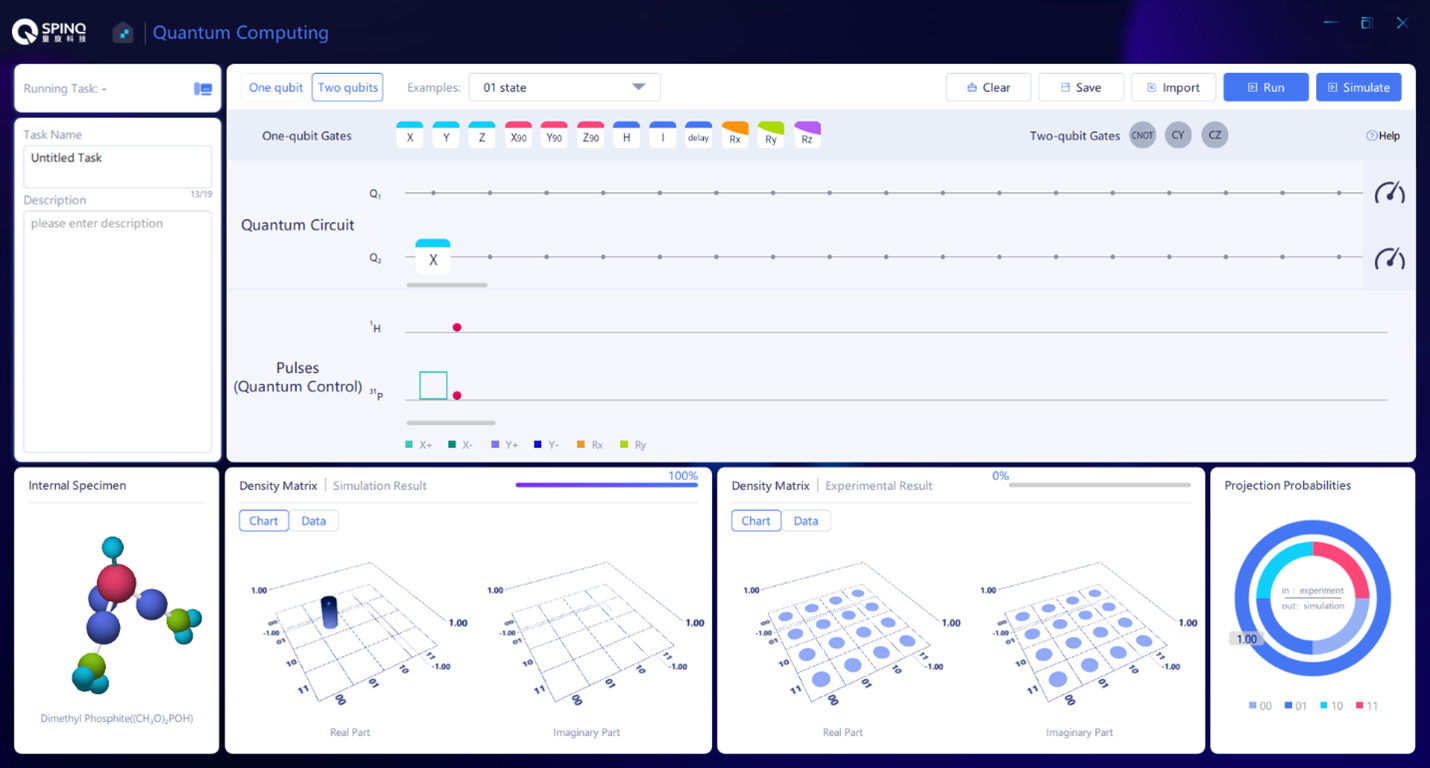The image size is (1430, 768).
Task: Click the "Quantum Computing" title text
Action: [240, 33]
